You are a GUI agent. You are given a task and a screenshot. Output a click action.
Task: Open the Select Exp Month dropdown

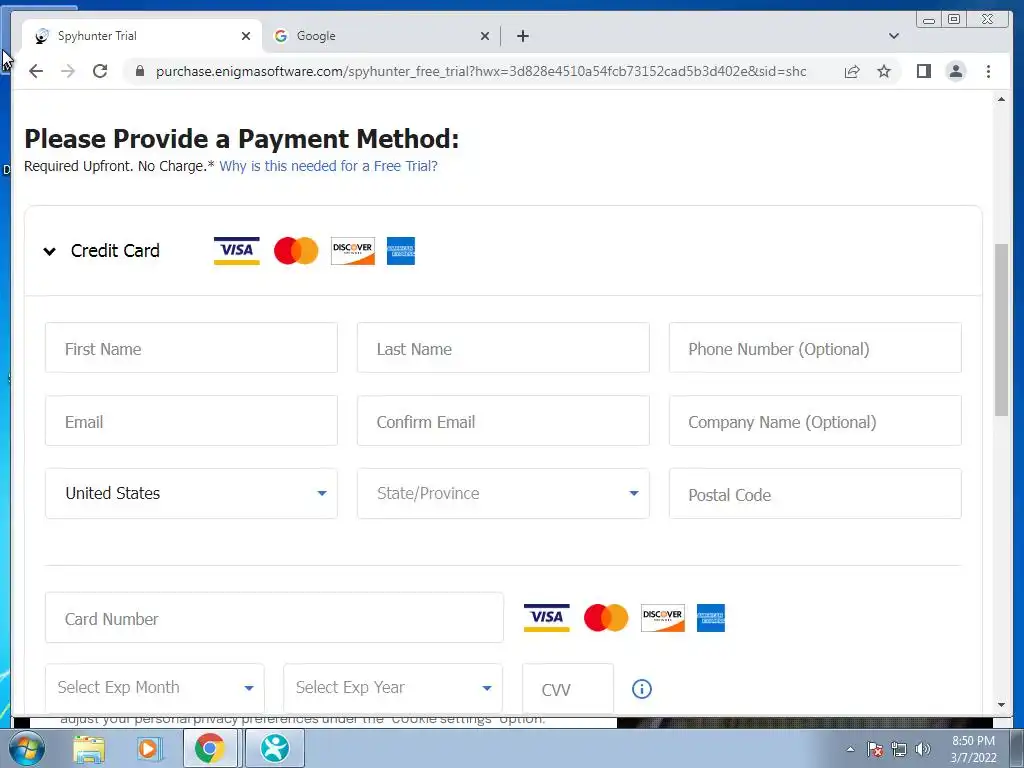(155, 688)
